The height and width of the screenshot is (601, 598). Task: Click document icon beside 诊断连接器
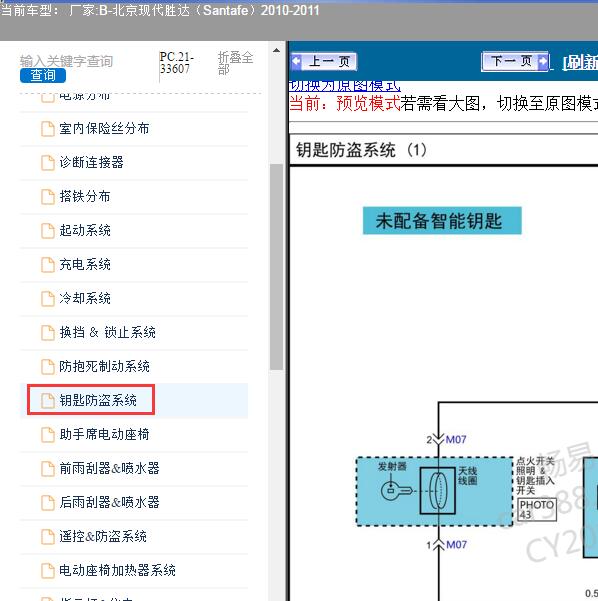click(x=48, y=163)
